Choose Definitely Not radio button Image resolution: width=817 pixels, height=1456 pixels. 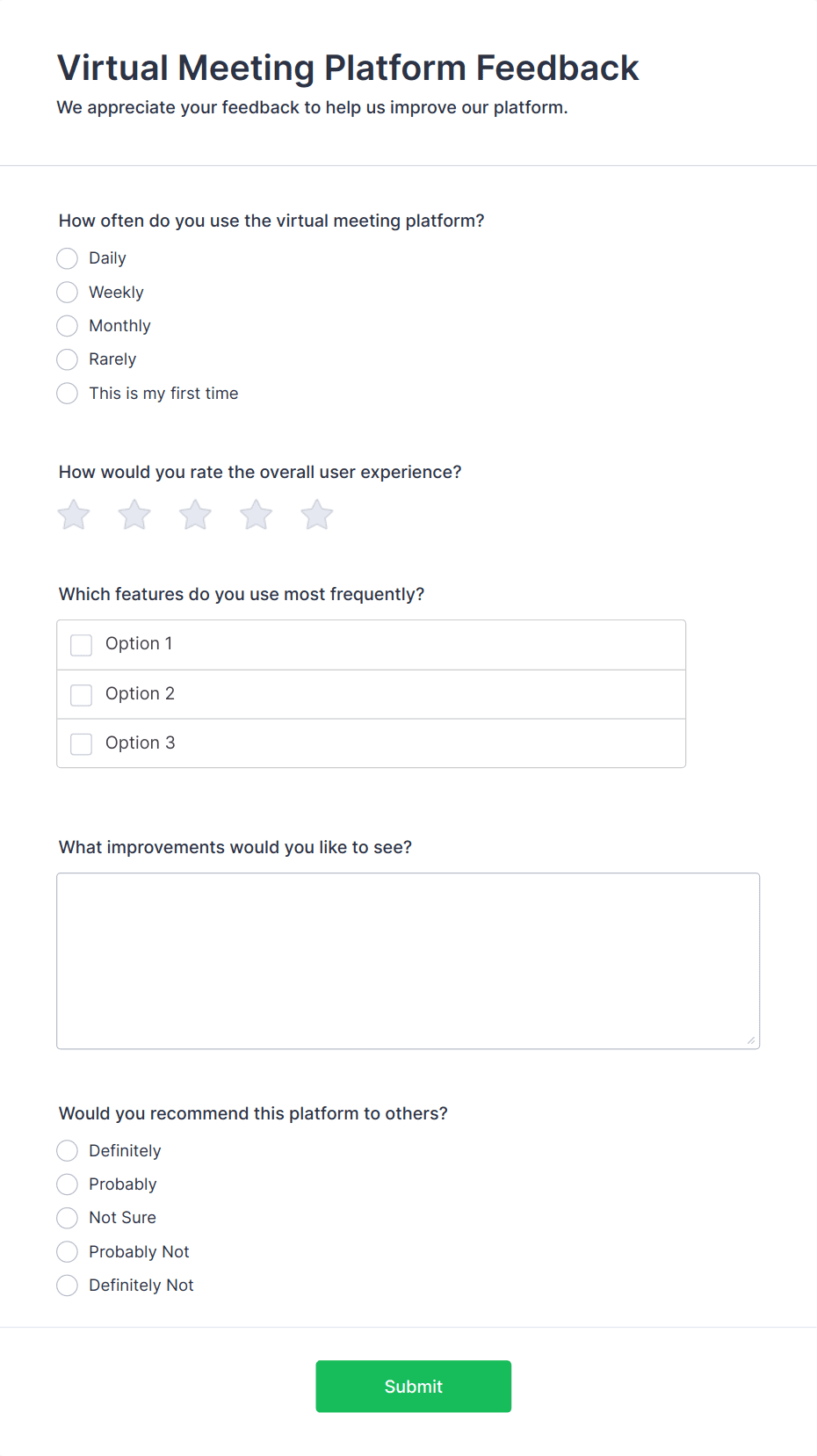tap(67, 1286)
